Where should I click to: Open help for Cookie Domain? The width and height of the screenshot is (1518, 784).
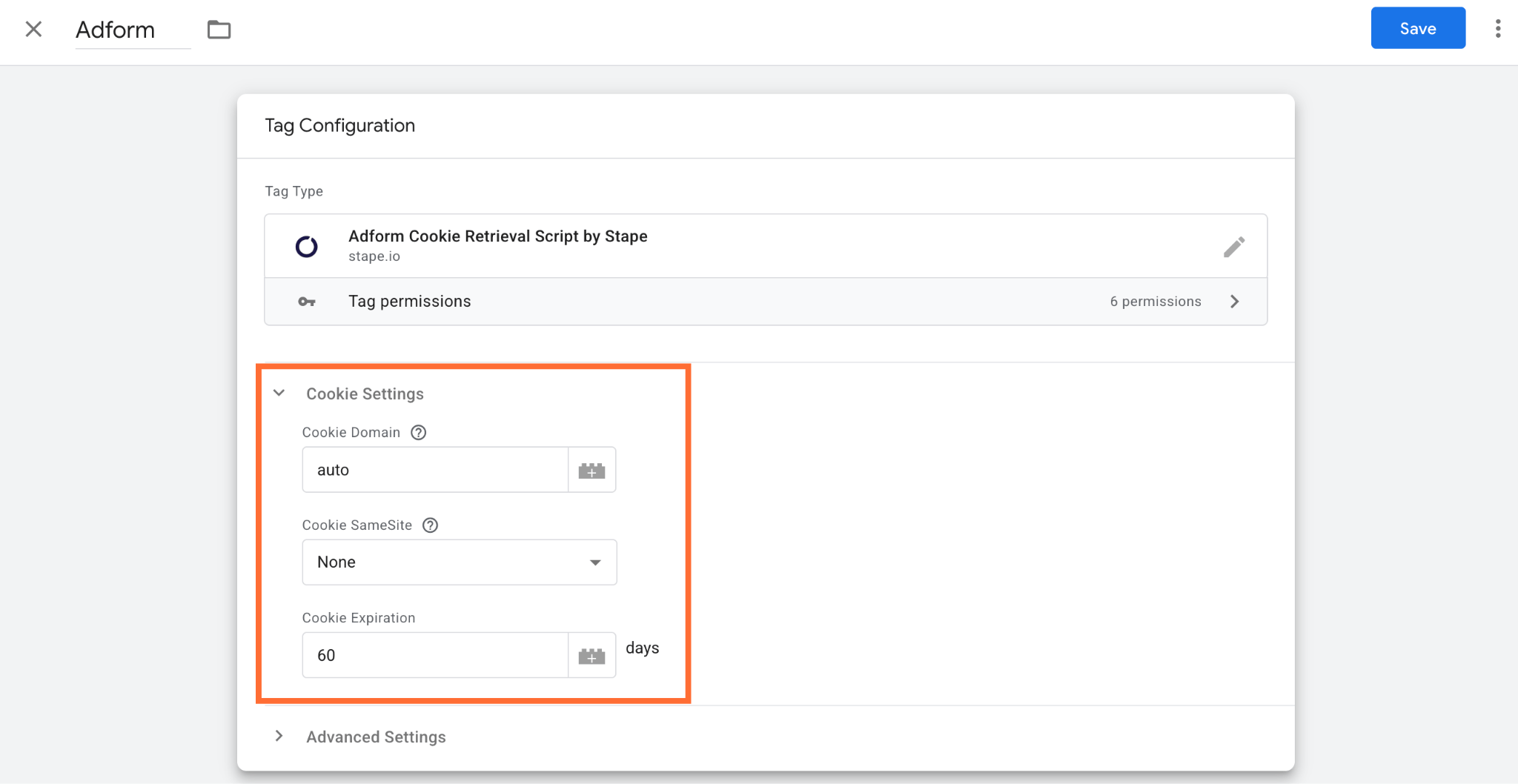click(x=419, y=433)
